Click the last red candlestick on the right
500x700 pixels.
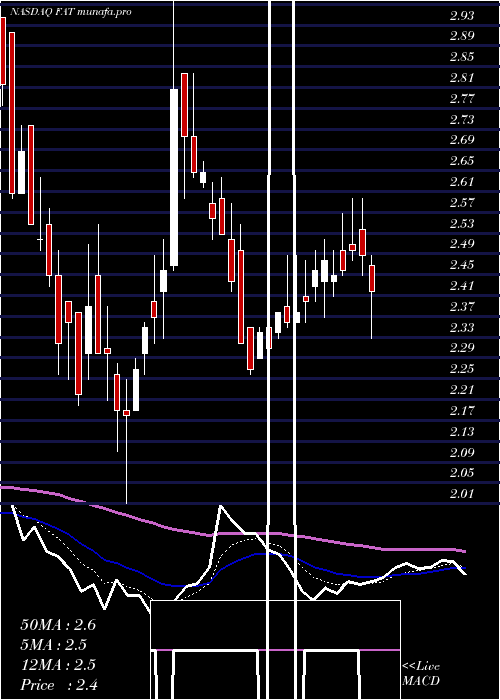[x=371, y=279]
